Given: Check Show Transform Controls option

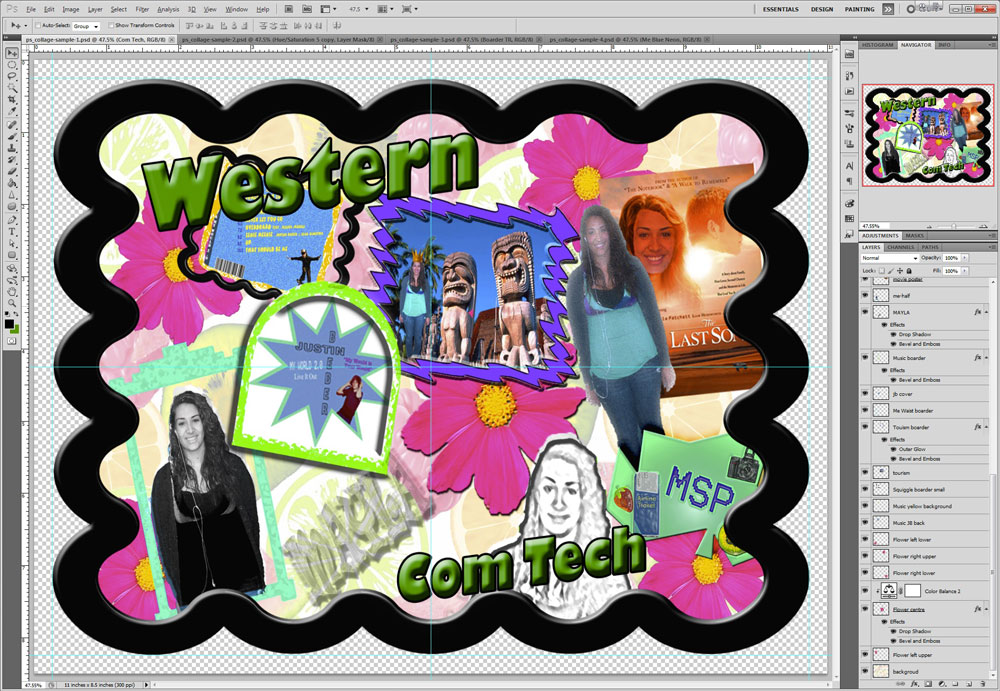Looking at the screenshot, I should (110, 25).
